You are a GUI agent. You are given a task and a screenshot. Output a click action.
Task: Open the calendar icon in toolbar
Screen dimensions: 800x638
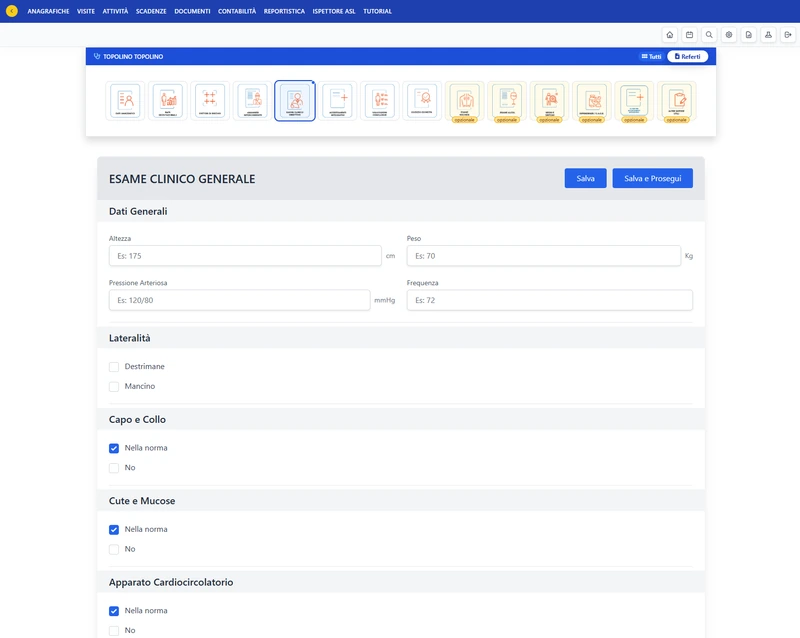(689, 35)
